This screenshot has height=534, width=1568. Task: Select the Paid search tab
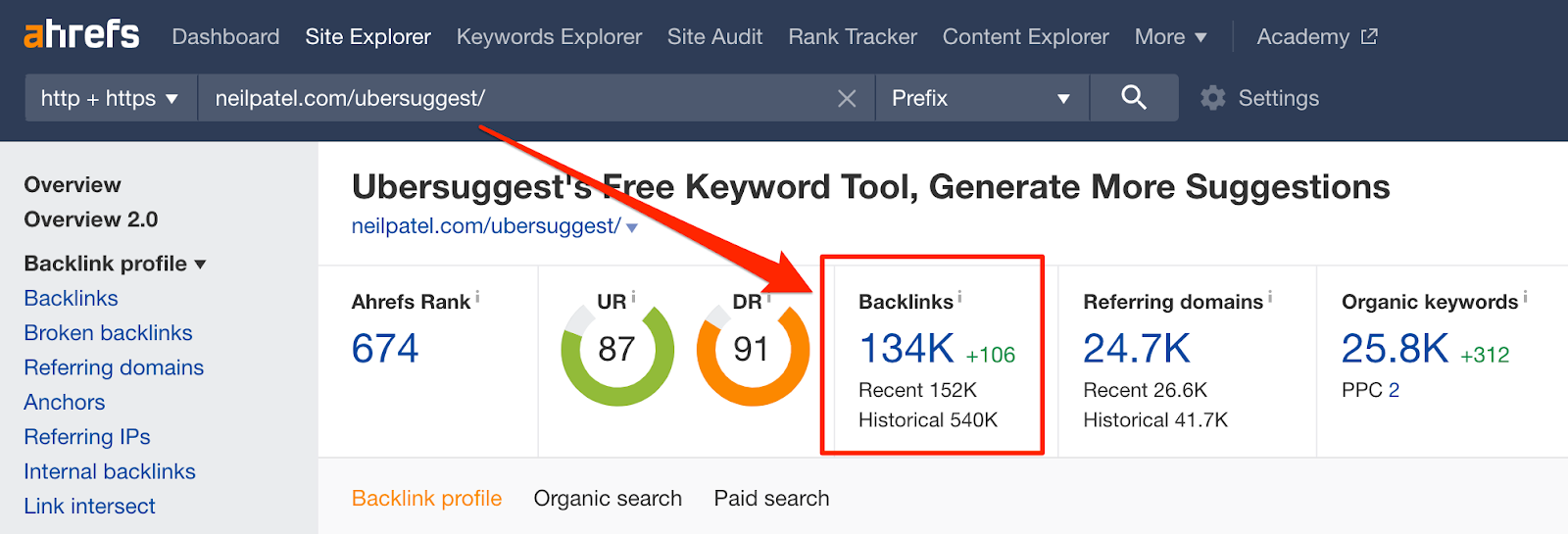(x=771, y=499)
